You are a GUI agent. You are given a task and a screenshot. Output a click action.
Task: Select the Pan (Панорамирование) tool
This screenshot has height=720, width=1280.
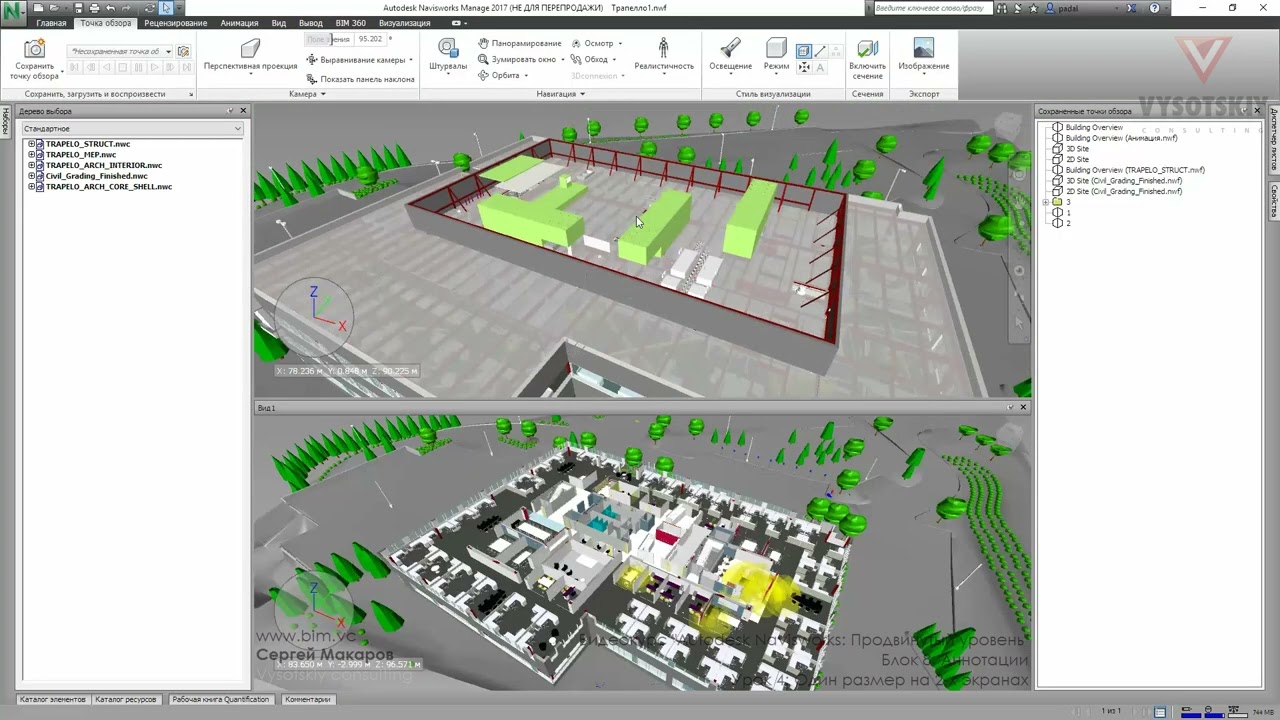point(520,43)
